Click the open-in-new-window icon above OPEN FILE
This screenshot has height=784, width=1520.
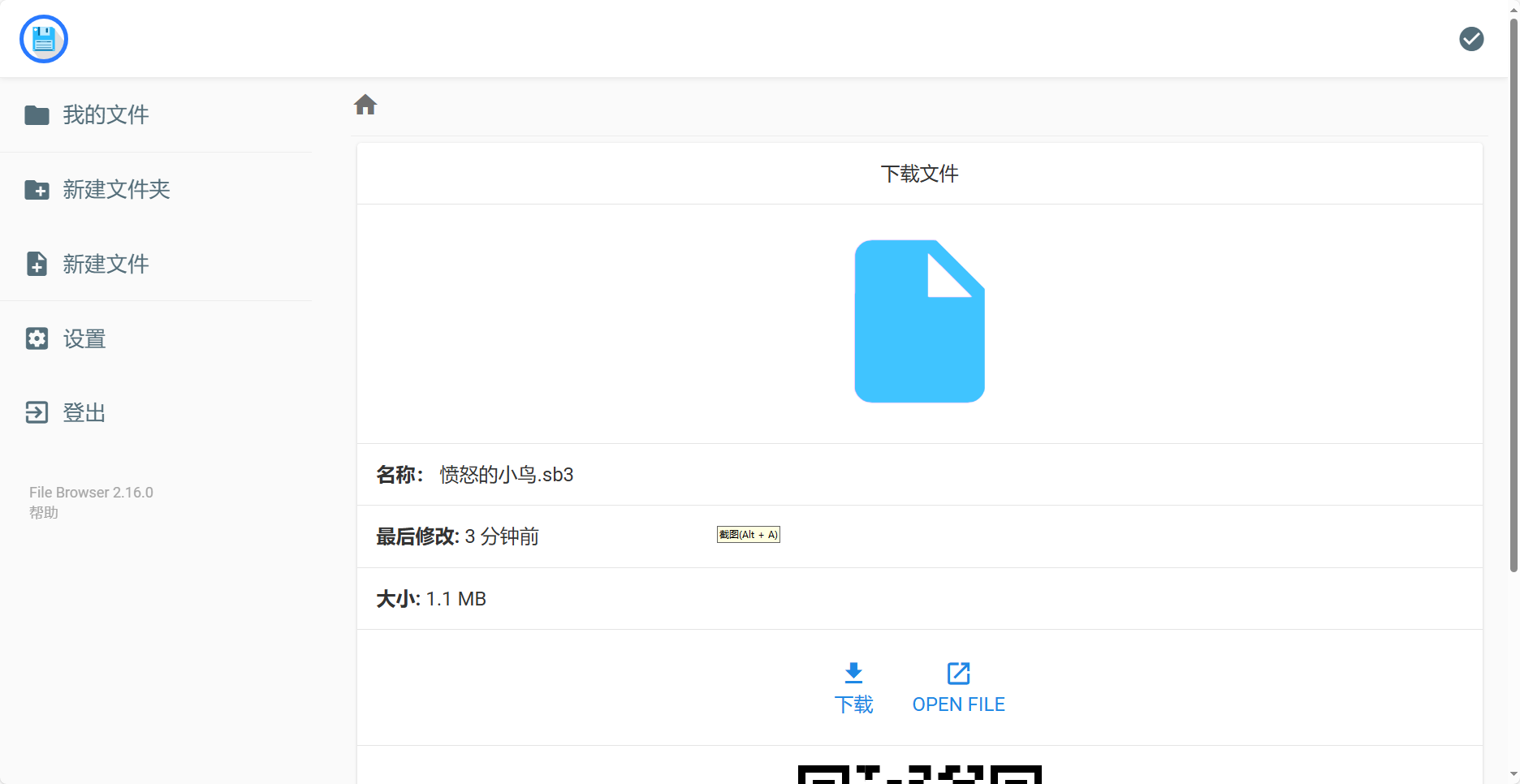[958, 673]
